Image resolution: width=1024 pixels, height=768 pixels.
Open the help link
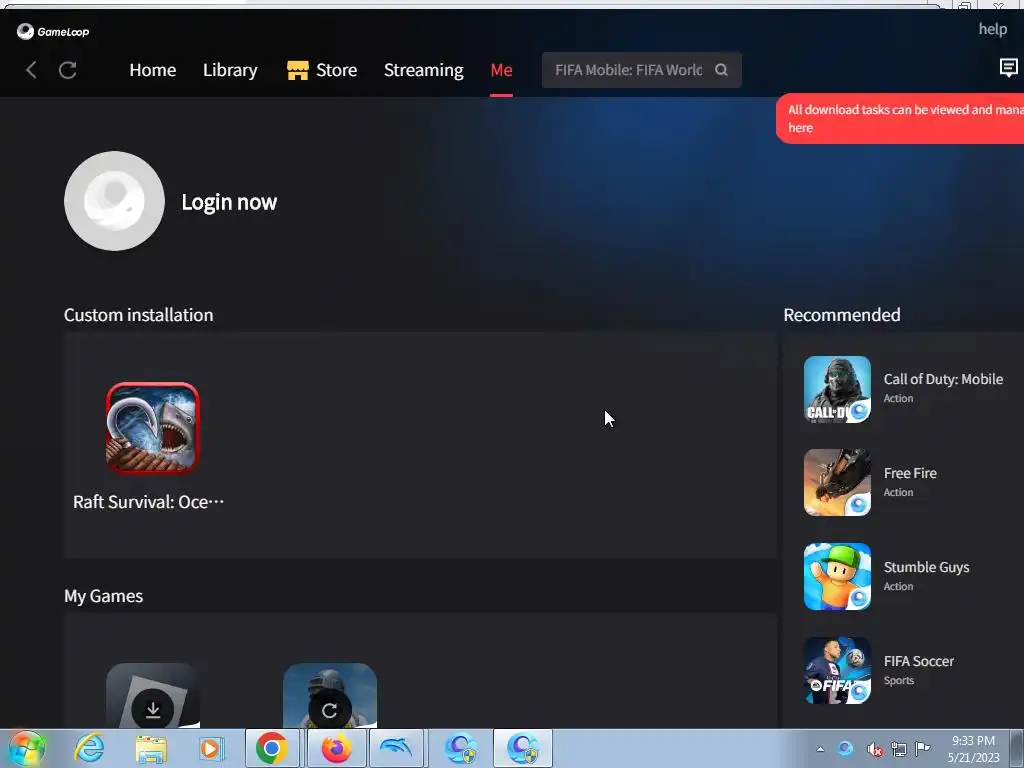coord(992,29)
